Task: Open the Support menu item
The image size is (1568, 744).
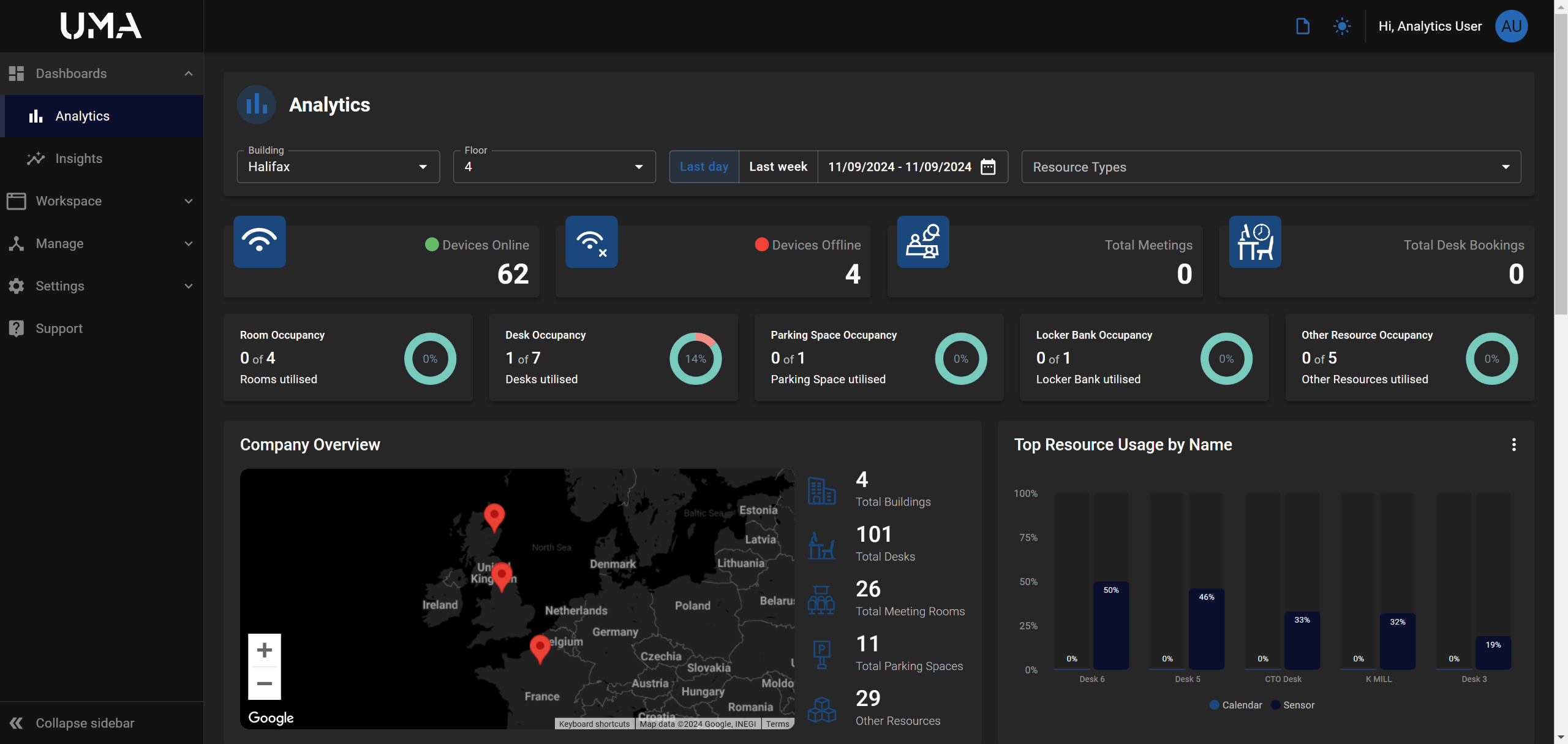Action: click(x=59, y=328)
